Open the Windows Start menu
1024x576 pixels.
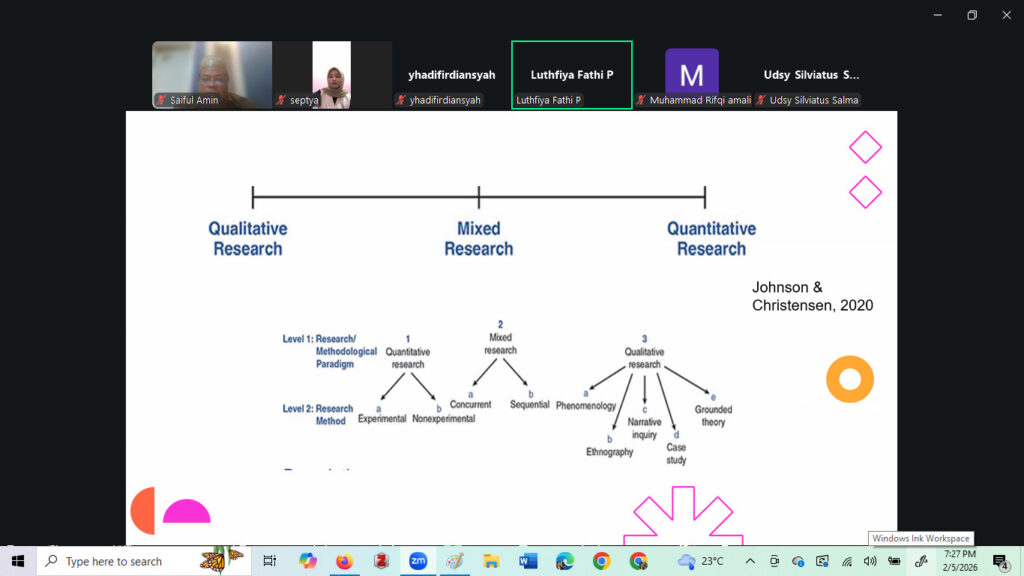pyautogui.click(x=18, y=561)
